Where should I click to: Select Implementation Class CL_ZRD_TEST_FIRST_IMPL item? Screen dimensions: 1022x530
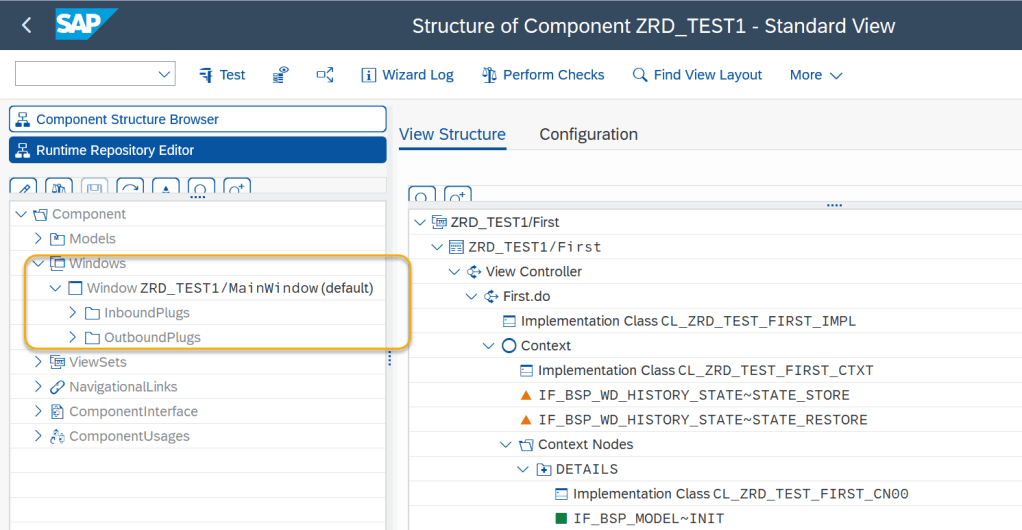[x=688, y=321]
